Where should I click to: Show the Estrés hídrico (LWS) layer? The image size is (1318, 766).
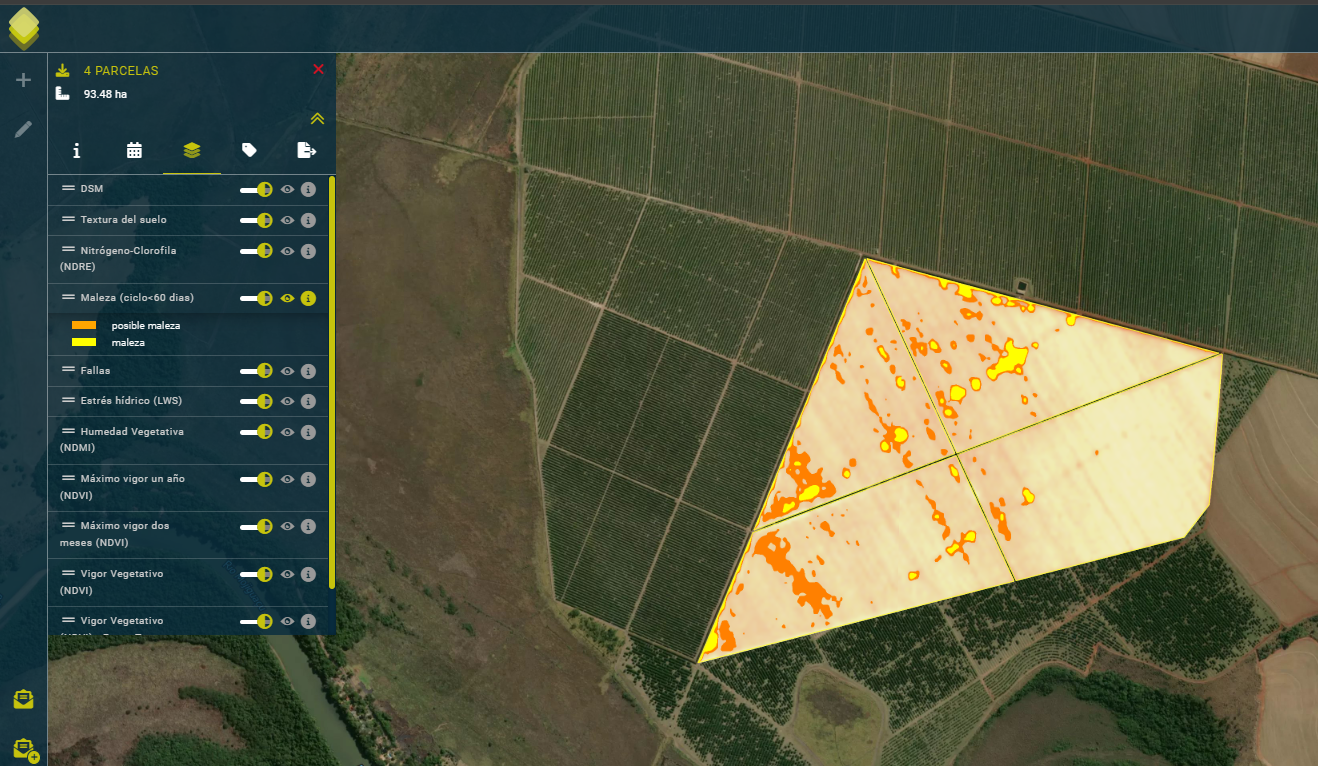(287, 401)
